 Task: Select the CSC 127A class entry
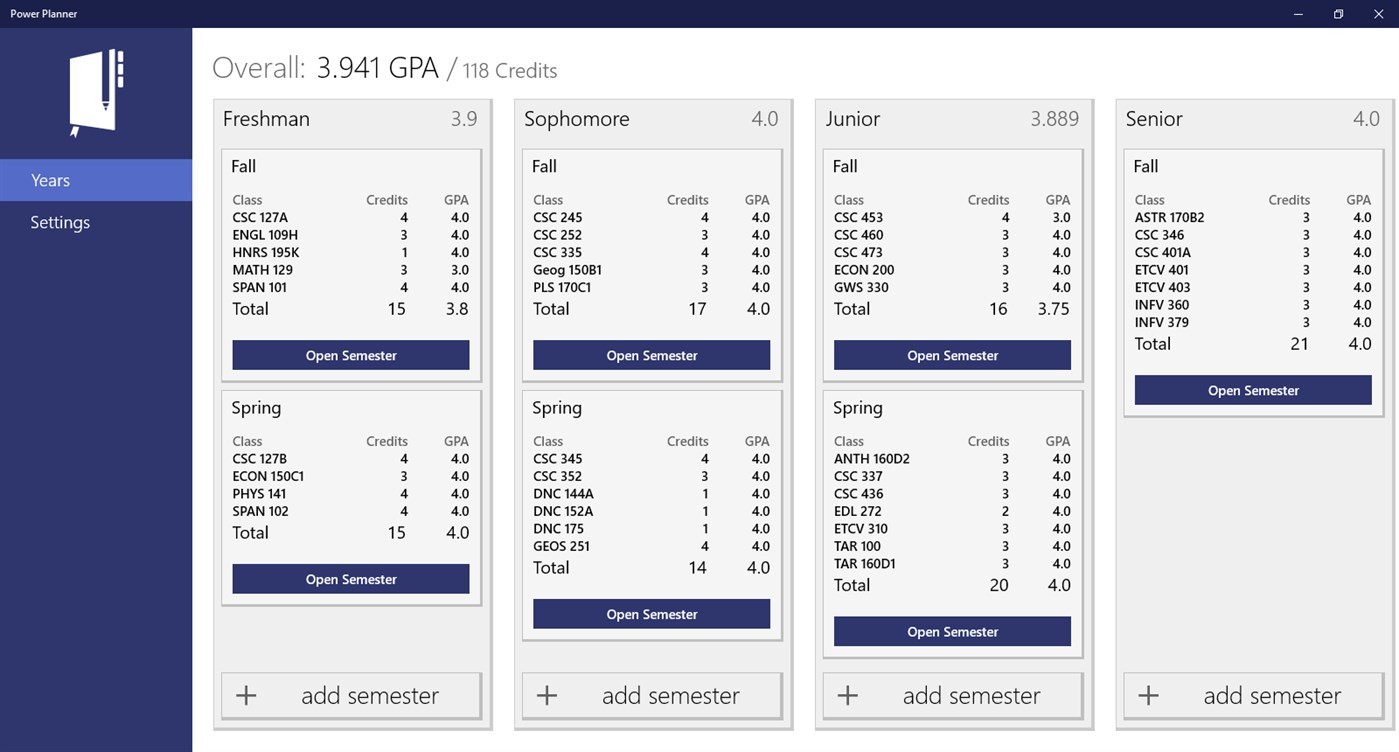point(259,217)
